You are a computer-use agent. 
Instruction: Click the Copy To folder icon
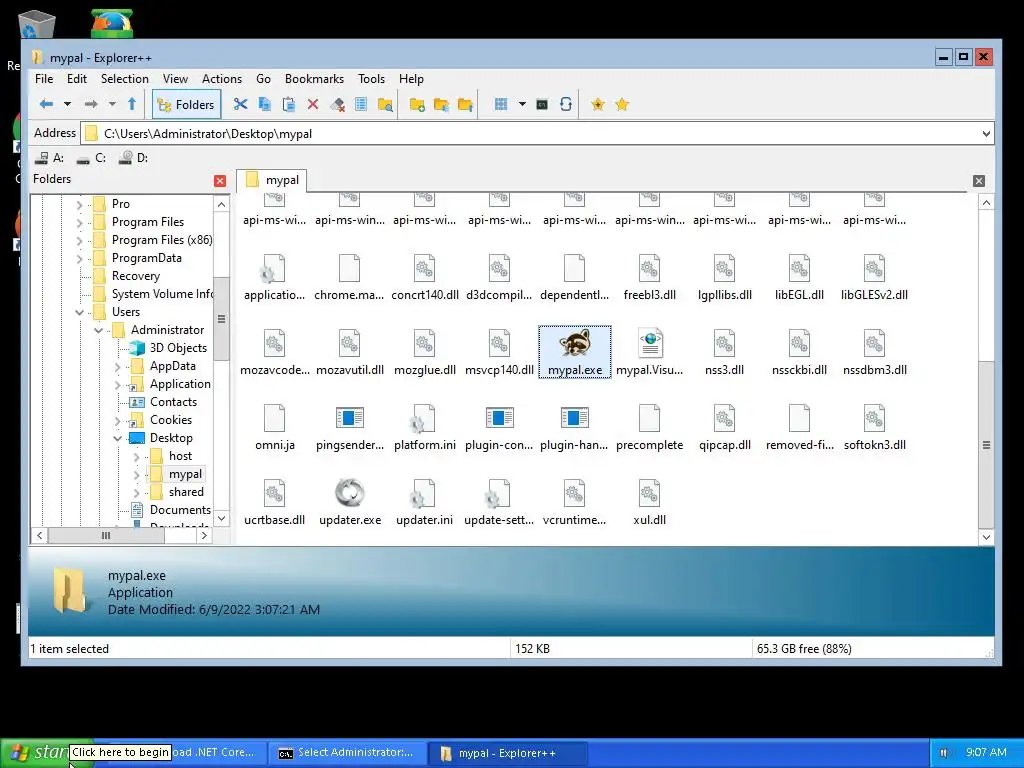441,104
